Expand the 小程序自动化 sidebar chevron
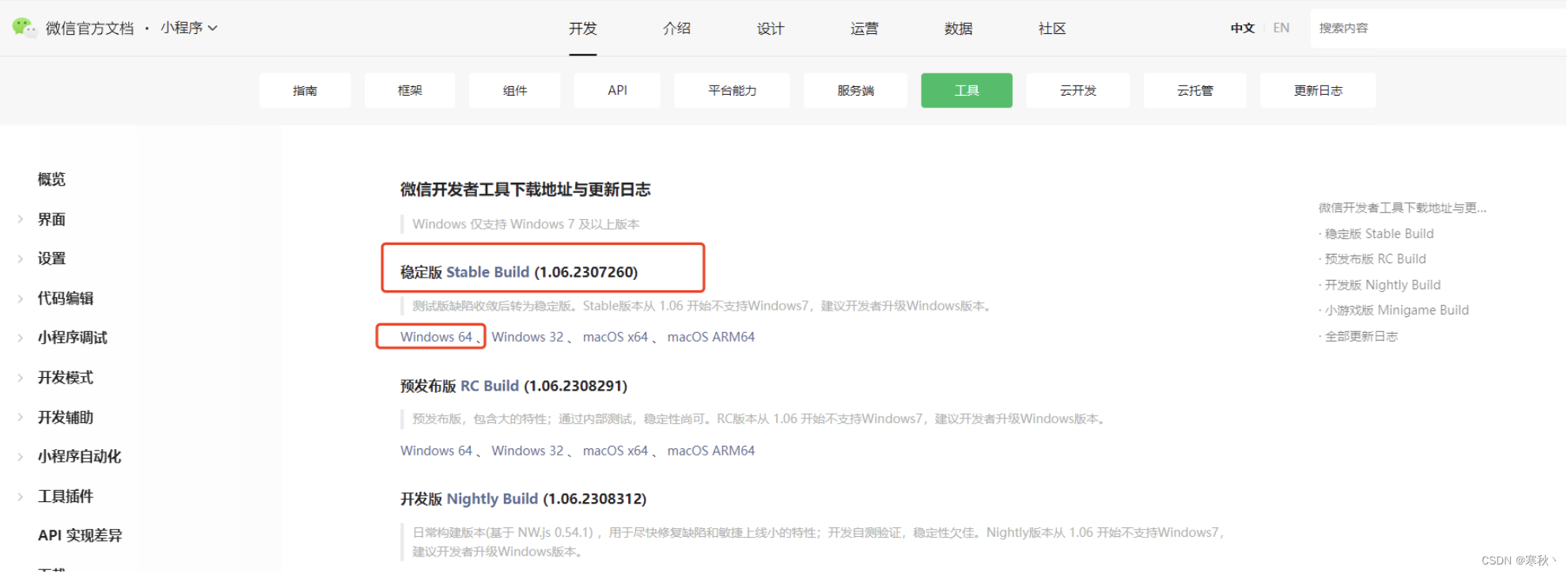The width and height of the screenshot is (1568, 574). pos(21,456)
